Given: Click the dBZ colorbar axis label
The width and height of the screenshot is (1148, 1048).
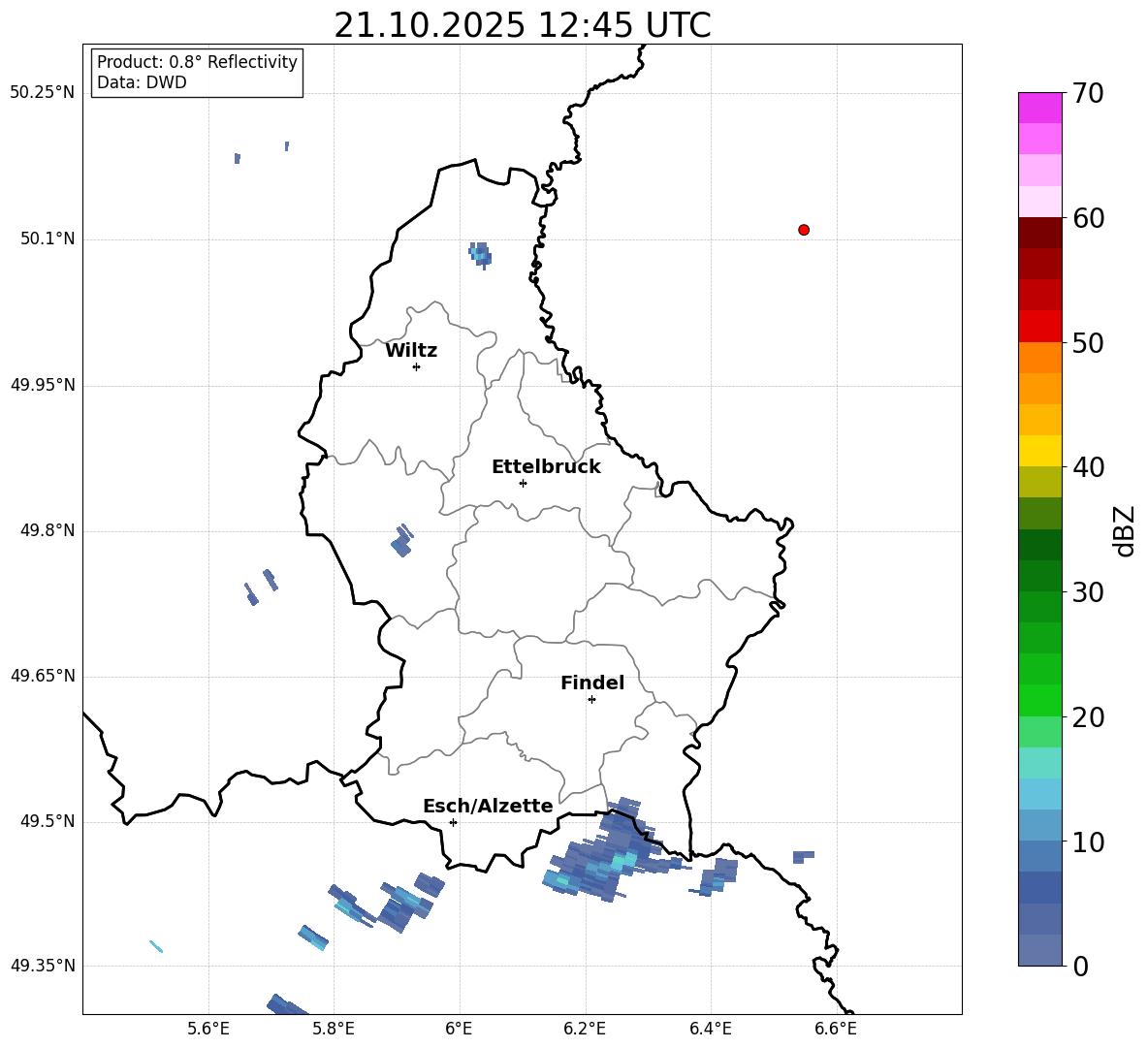Looking at the screenshot, I should click(x=1126, y=530).
